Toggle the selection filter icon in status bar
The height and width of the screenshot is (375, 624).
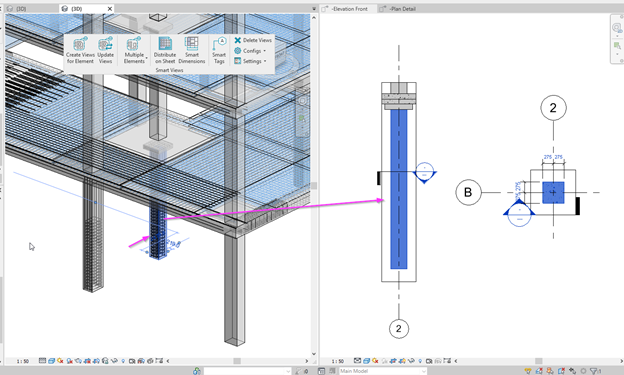[595, 371]
